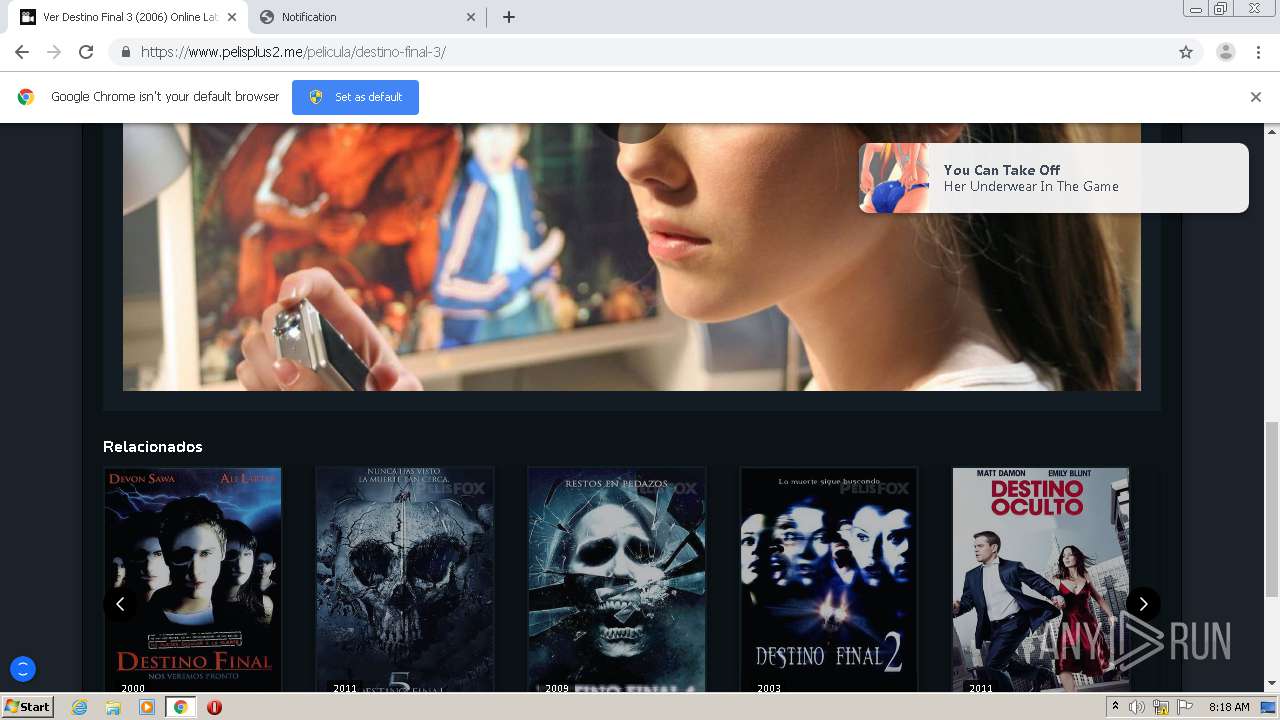Launch Internet Explorer from taskbar
Image resolution: width=1280 pixels, height=720 pixels.
point(80,707)
